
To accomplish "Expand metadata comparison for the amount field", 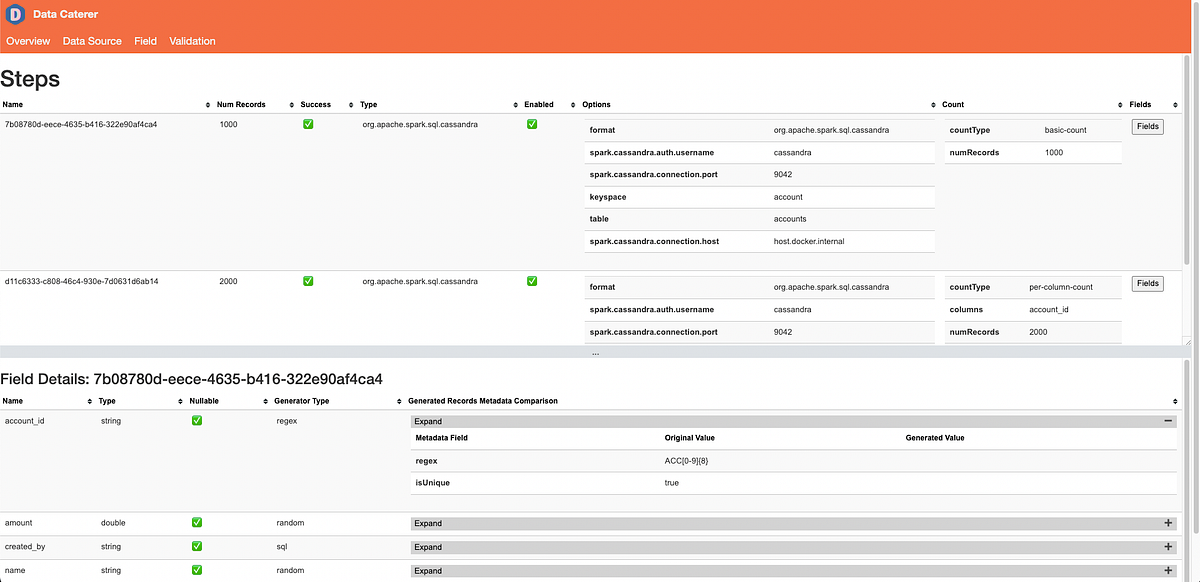I will tap(1167, 522).
